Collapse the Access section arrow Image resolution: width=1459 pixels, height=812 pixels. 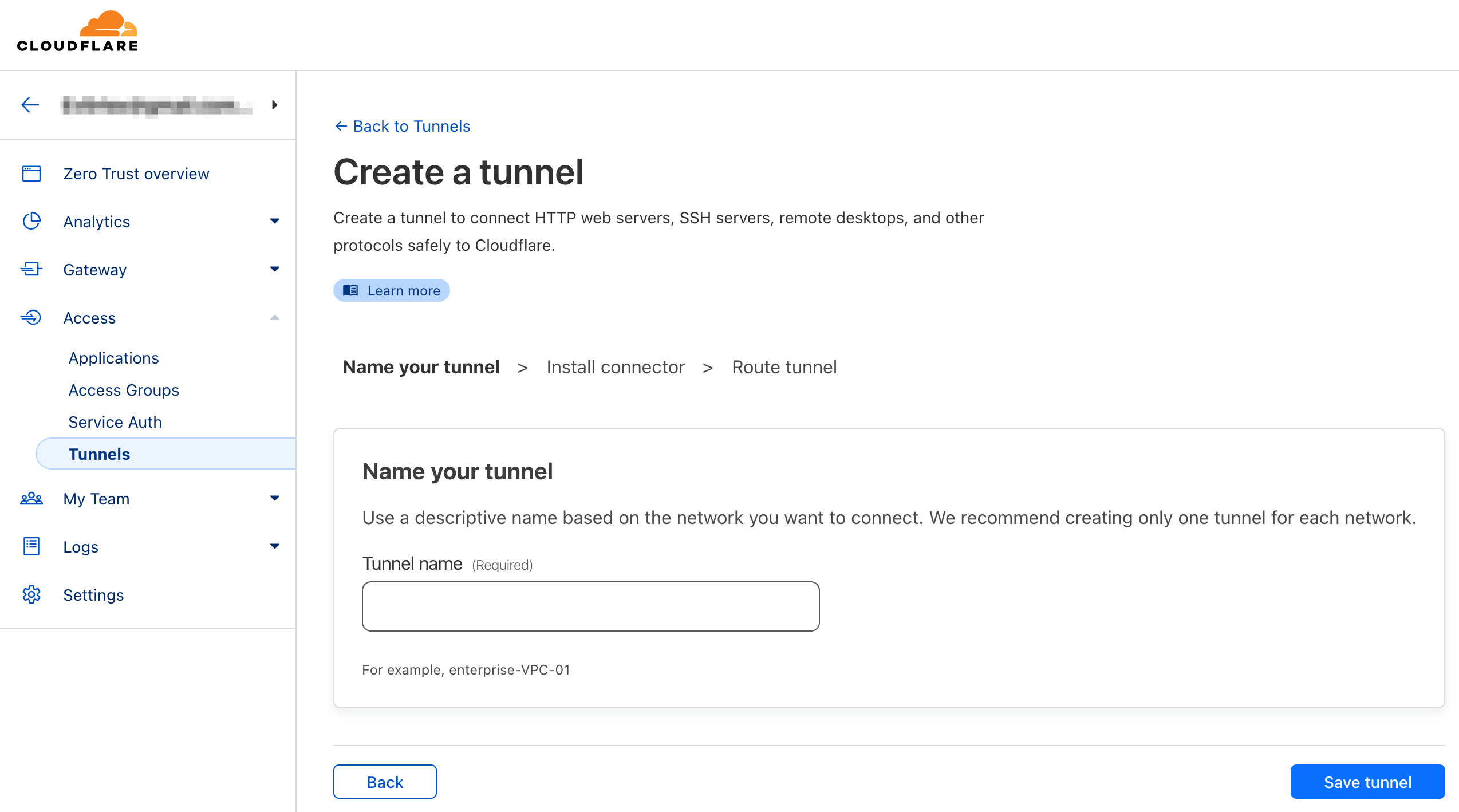[x=275, y=317]
